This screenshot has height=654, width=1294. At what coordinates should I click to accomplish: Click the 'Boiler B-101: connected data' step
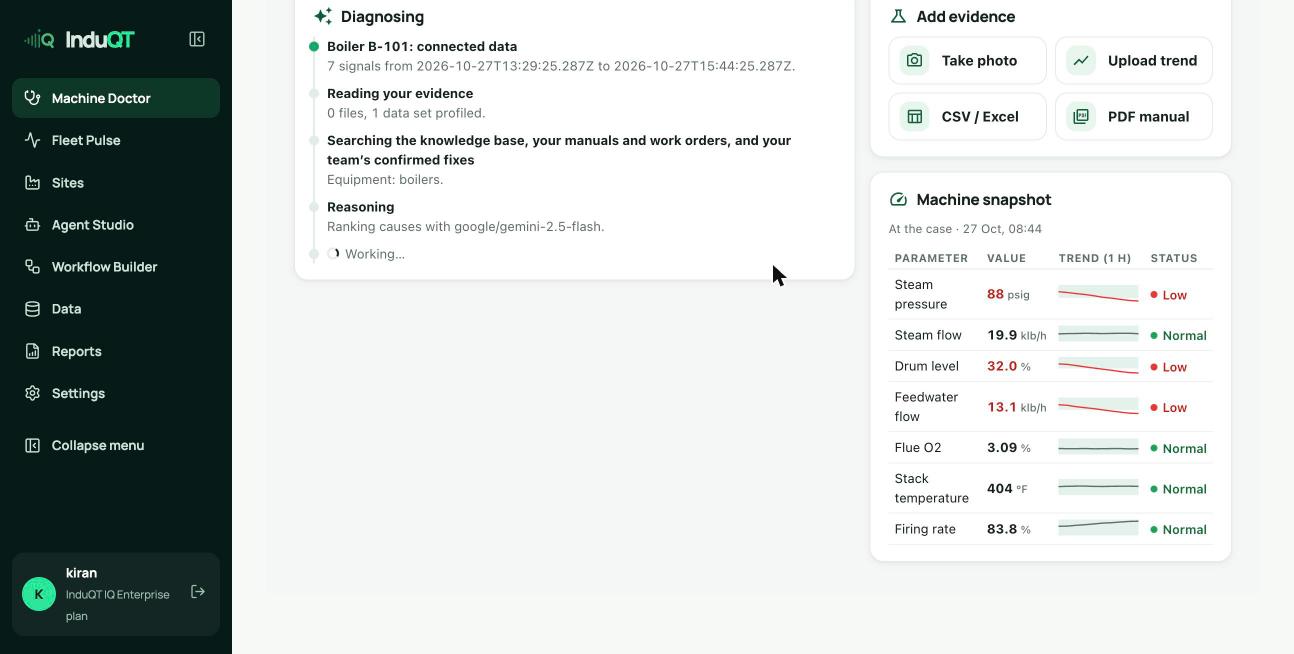[x=422, y=46]
